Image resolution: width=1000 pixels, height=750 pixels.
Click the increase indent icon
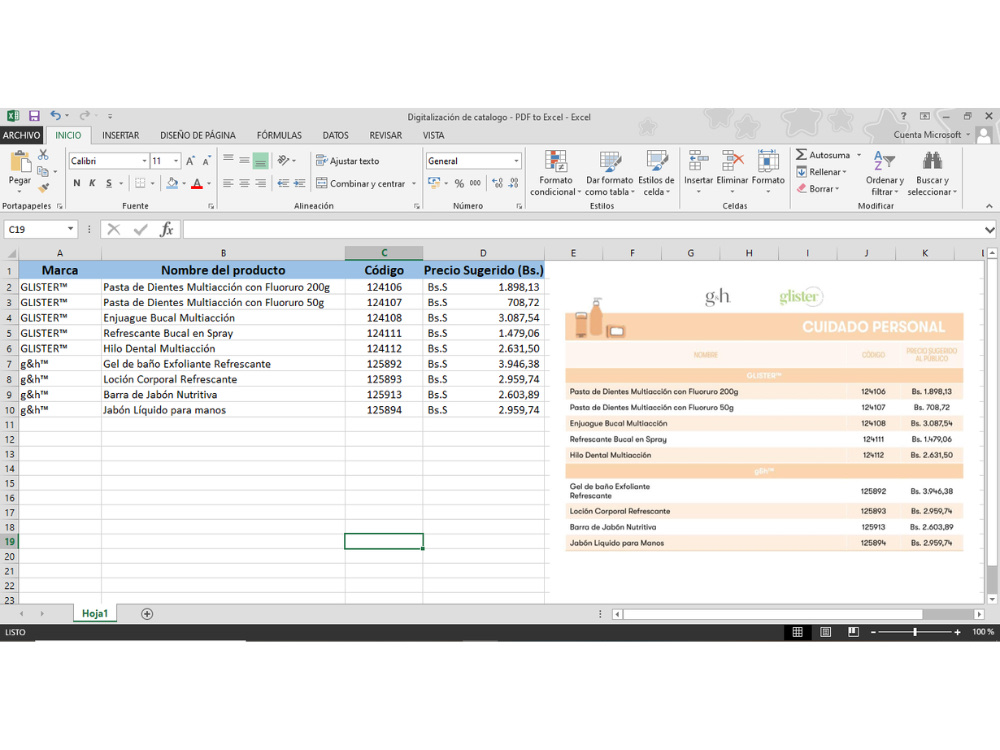tap(300, 184)
